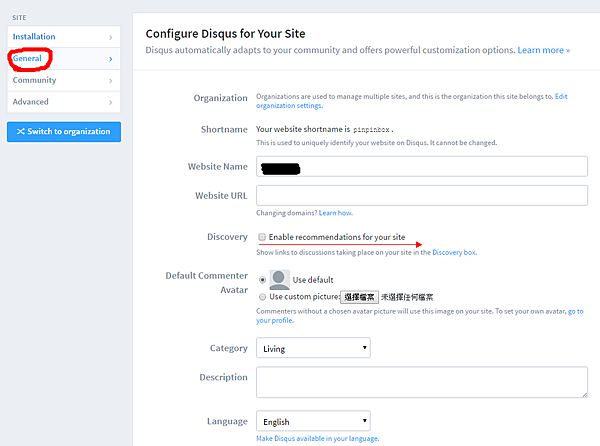
Task: Open the Learn how link about changing domains
Action: pyautogui.click(x=336, y=213)
